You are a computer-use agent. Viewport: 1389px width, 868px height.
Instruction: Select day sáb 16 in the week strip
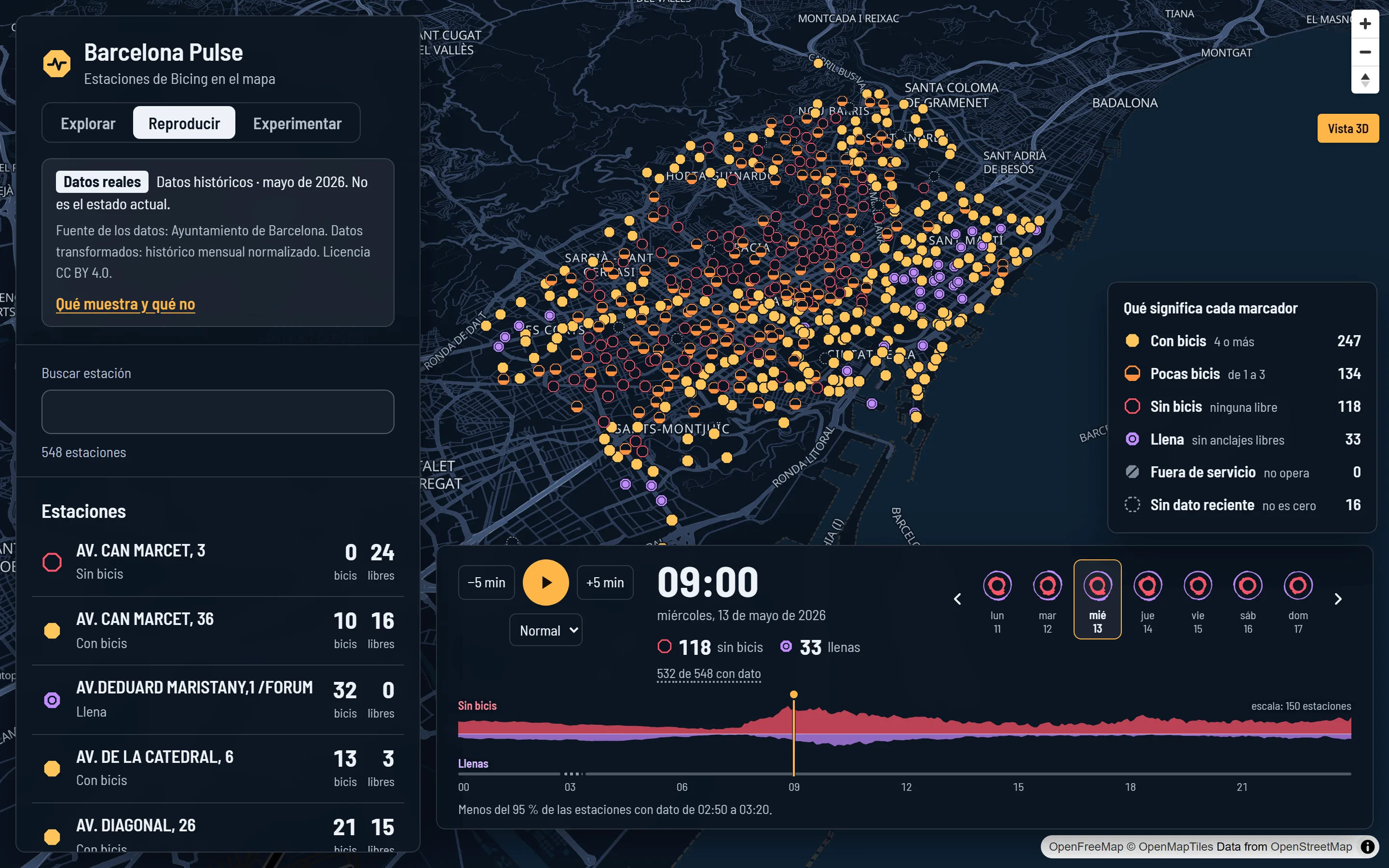coord(1248,599)
